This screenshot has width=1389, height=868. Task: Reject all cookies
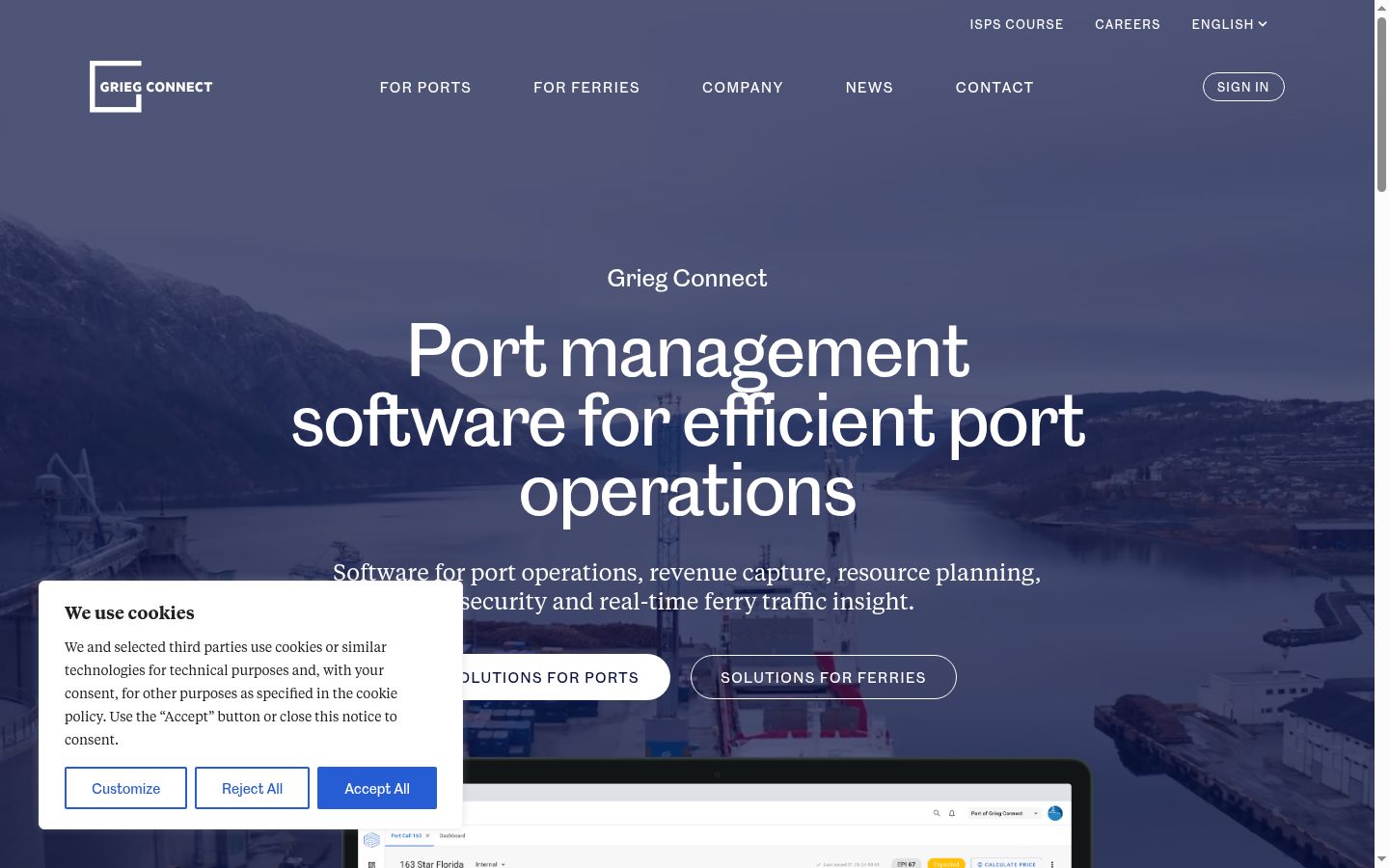(252, 788)
